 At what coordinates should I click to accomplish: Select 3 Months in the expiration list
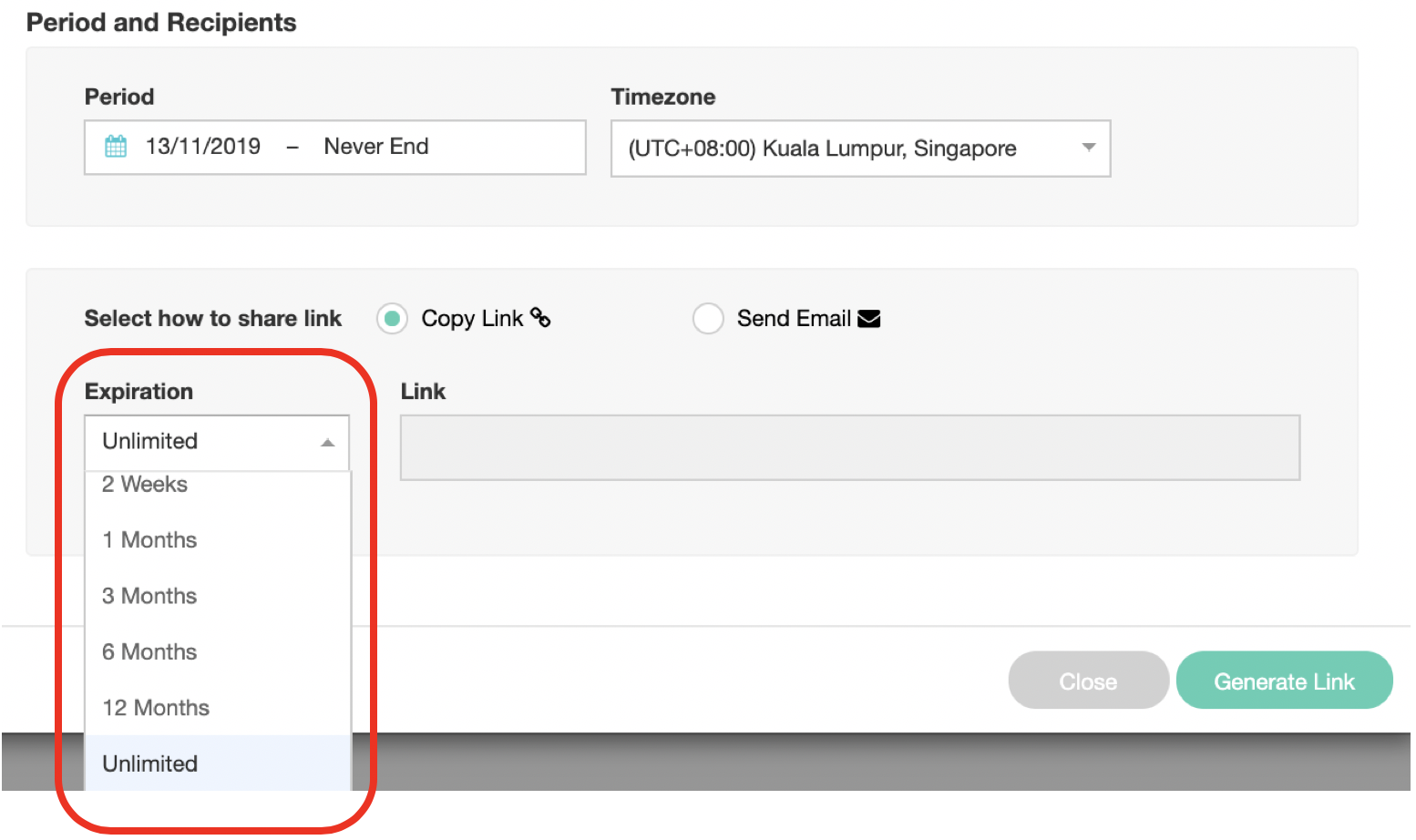[x=150, y=596]
